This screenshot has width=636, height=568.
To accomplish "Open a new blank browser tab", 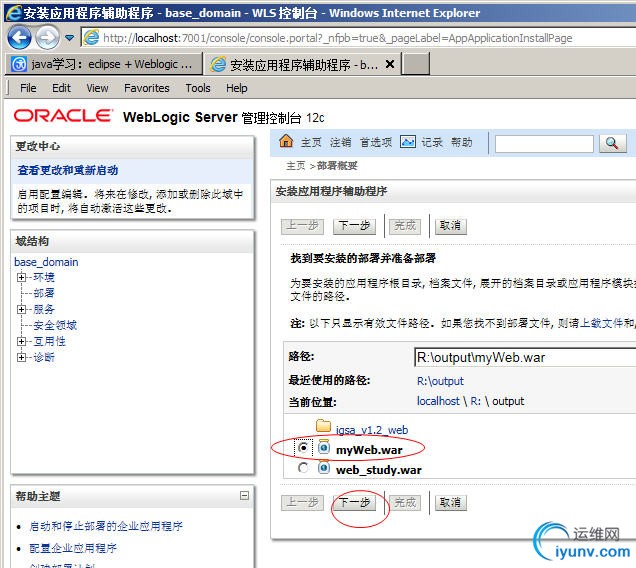I will tap(417, 64).
